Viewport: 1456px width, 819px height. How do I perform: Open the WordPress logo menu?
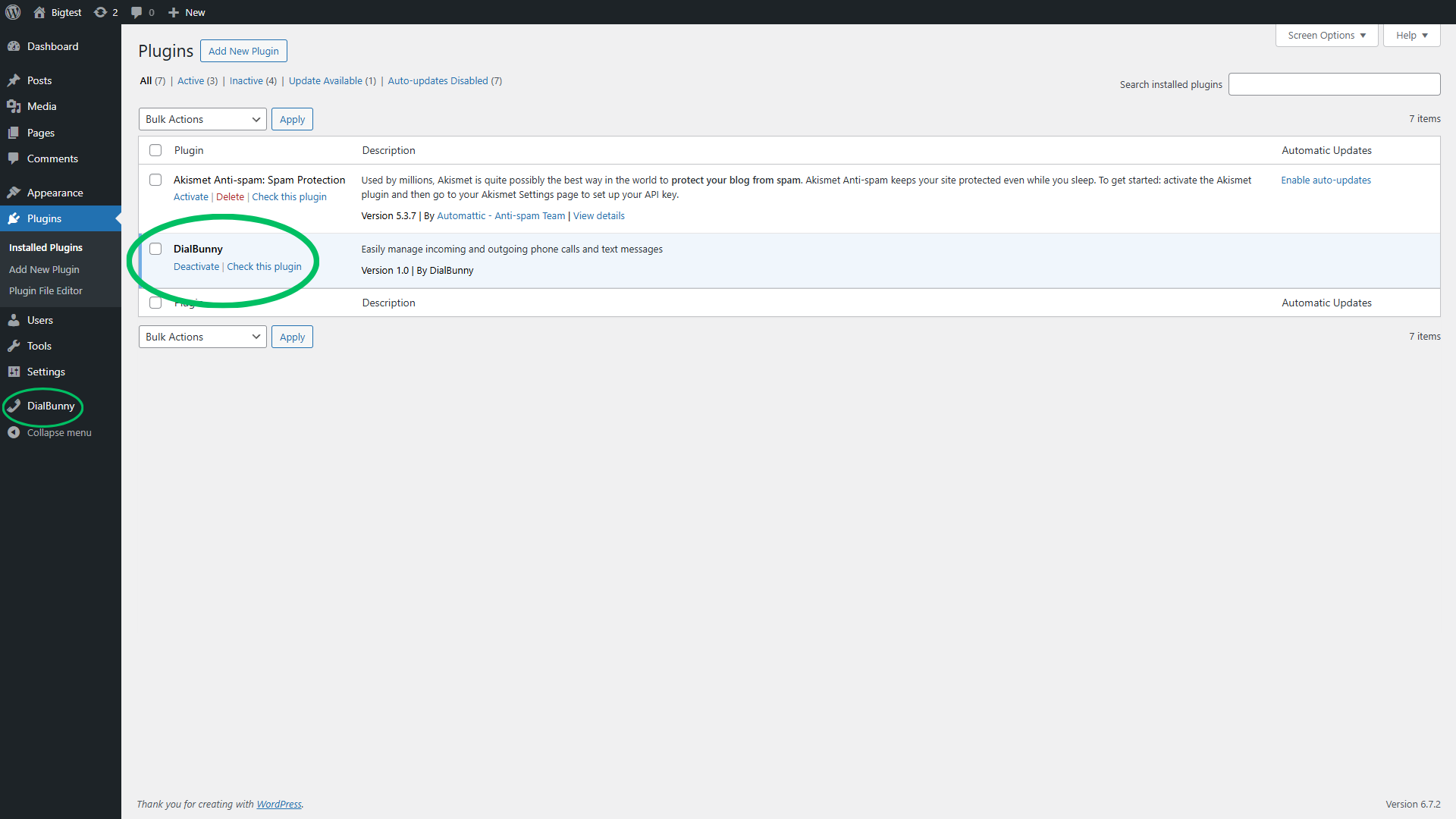pyautogui.click(x=13, y=12)
